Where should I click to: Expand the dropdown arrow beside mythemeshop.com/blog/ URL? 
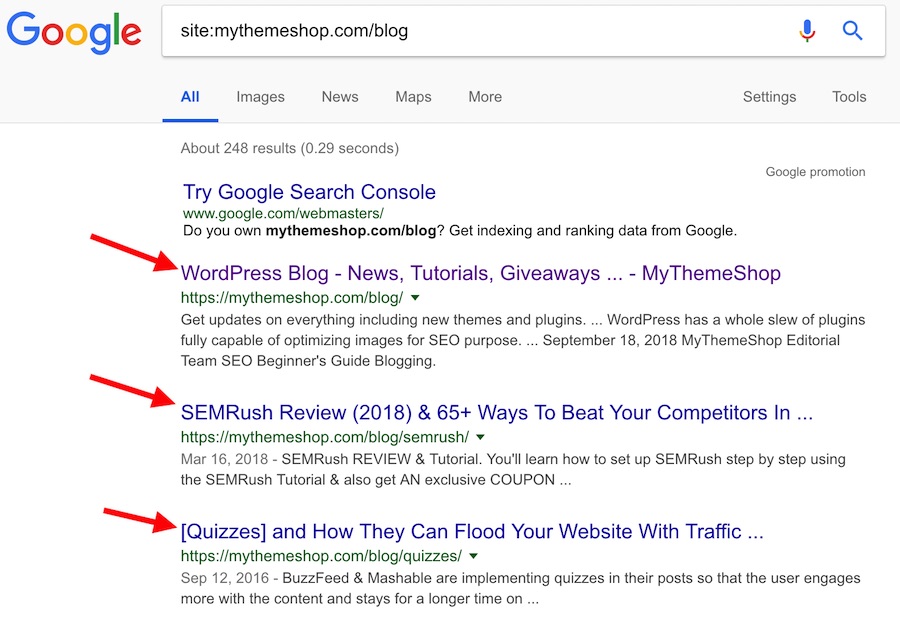[416, 297]
